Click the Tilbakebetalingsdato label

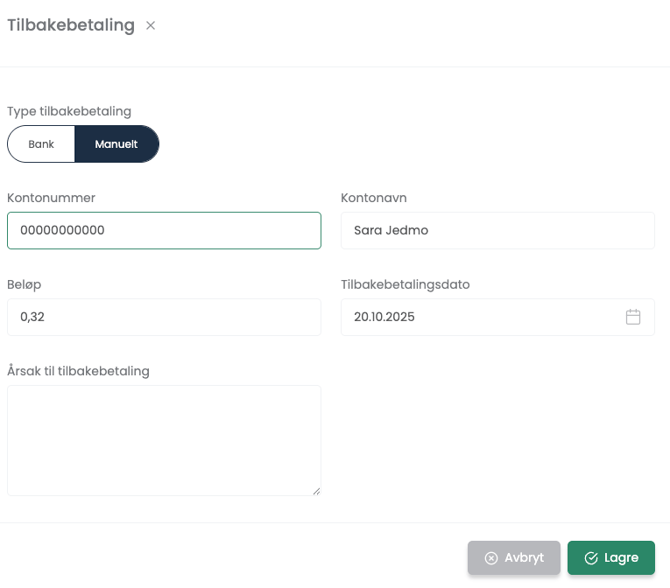pos(405,284)
